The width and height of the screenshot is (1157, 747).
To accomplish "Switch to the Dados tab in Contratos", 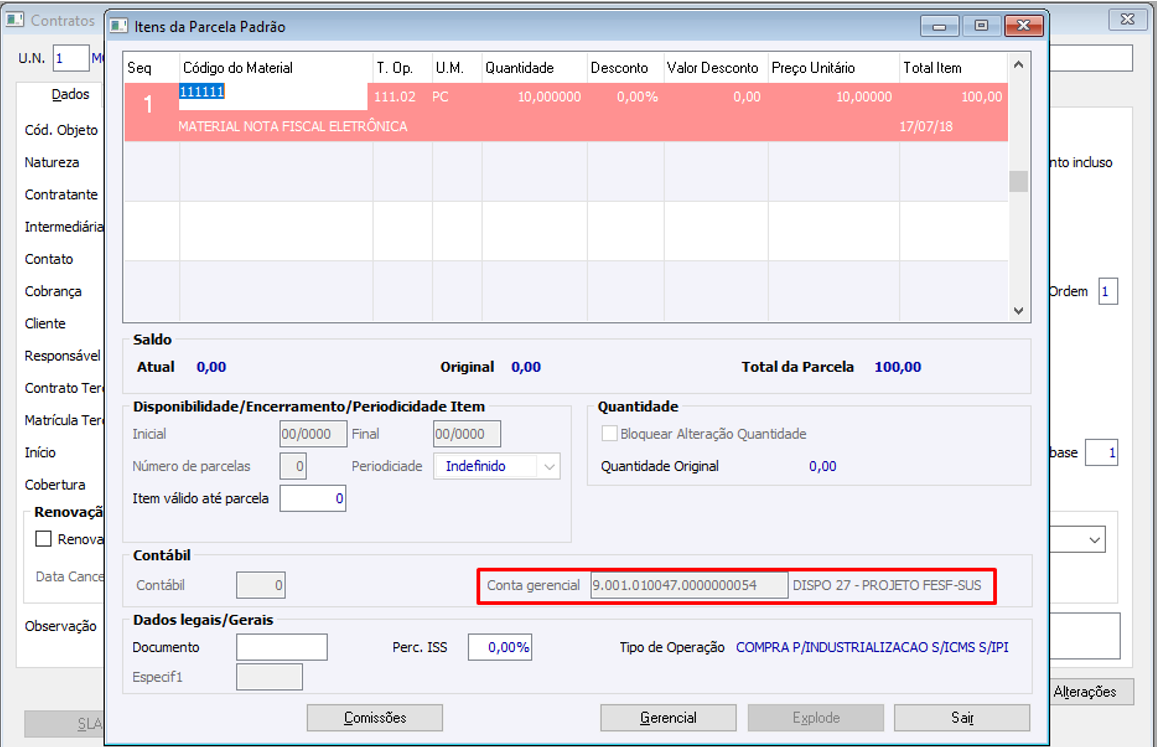I will click(x=70, y=94).
